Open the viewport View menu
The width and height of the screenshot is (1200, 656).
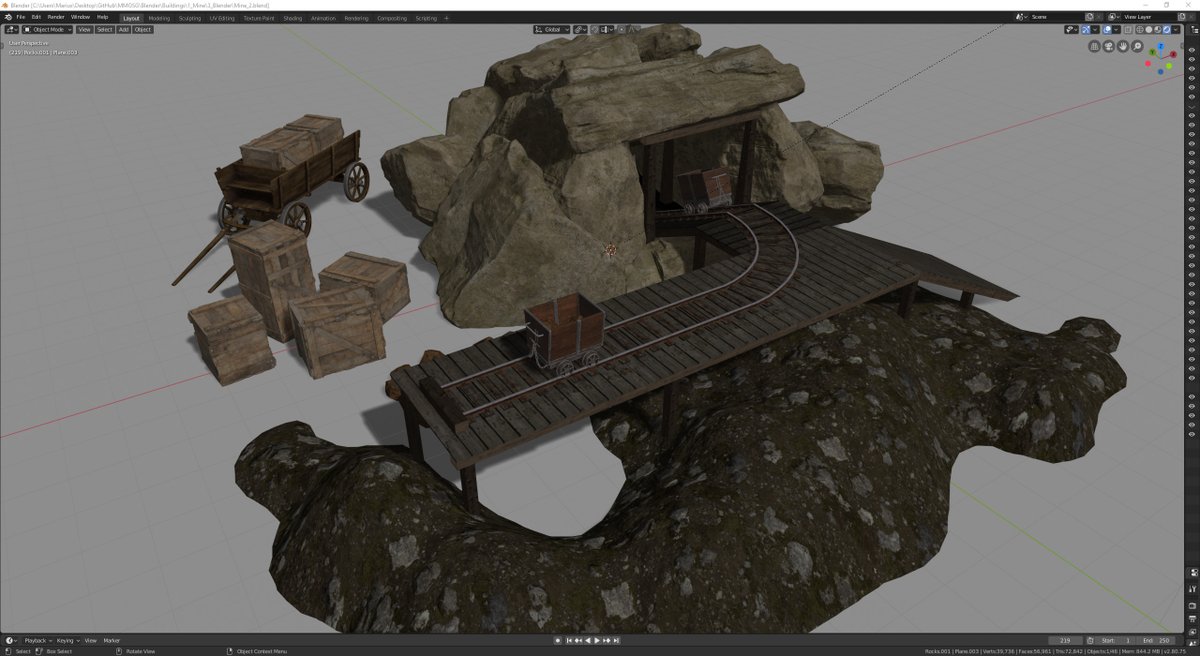(84, 29)
